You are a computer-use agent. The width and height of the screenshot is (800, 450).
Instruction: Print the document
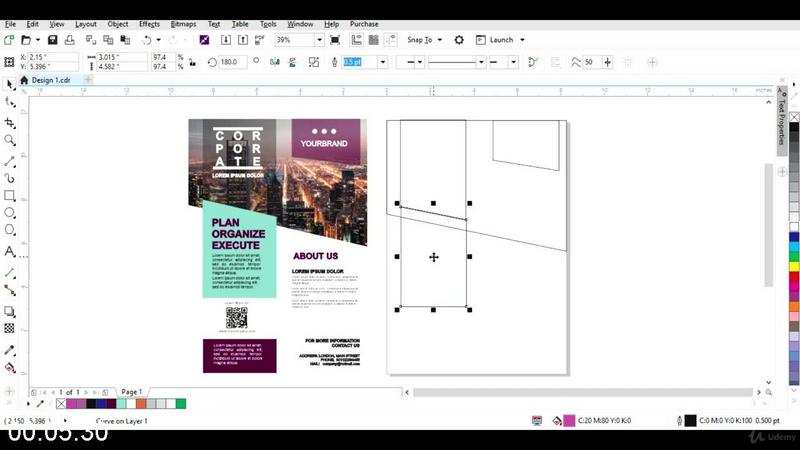69,40
